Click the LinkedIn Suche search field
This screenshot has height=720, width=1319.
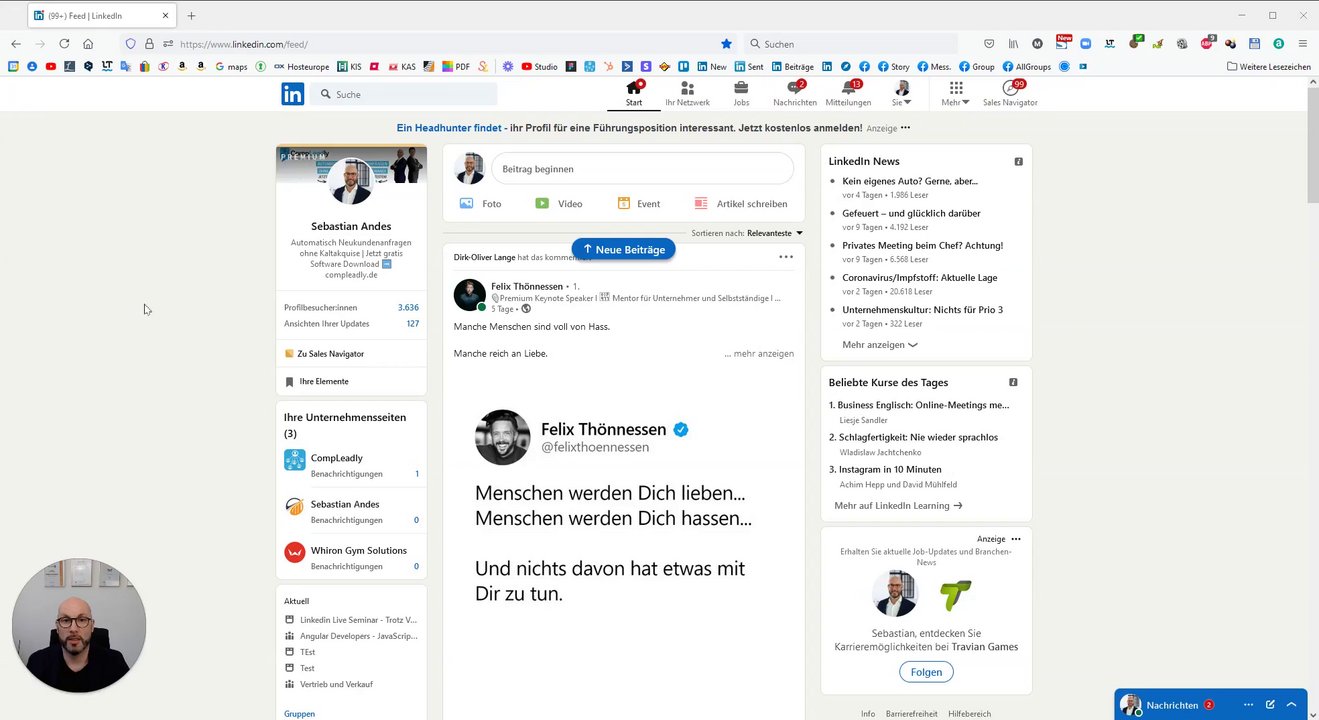pyautogui.click(x=404, y=94)
